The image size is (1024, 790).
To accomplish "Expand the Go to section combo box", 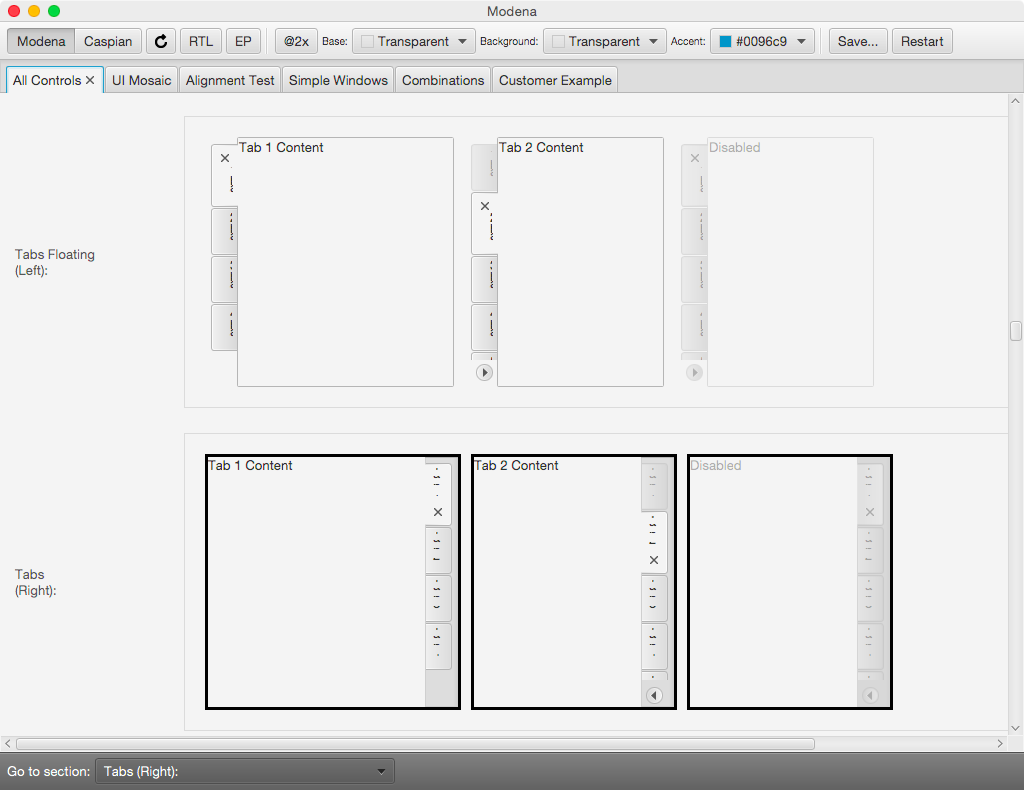I will click(x=245, y=771).
